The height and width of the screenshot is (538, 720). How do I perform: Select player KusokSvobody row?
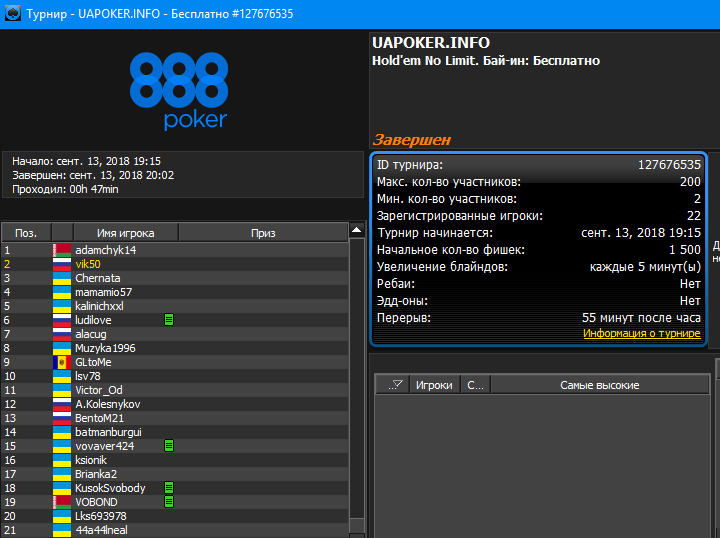[174, 488]
